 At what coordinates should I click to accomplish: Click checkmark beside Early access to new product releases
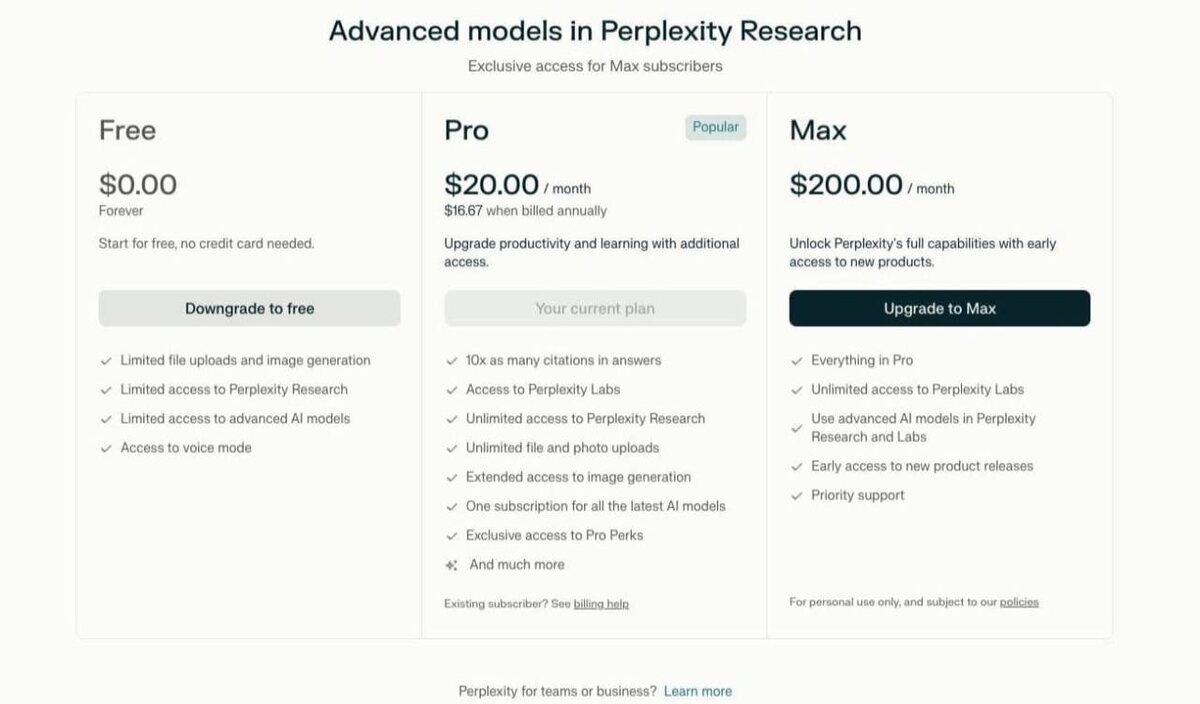click(796, 467)
